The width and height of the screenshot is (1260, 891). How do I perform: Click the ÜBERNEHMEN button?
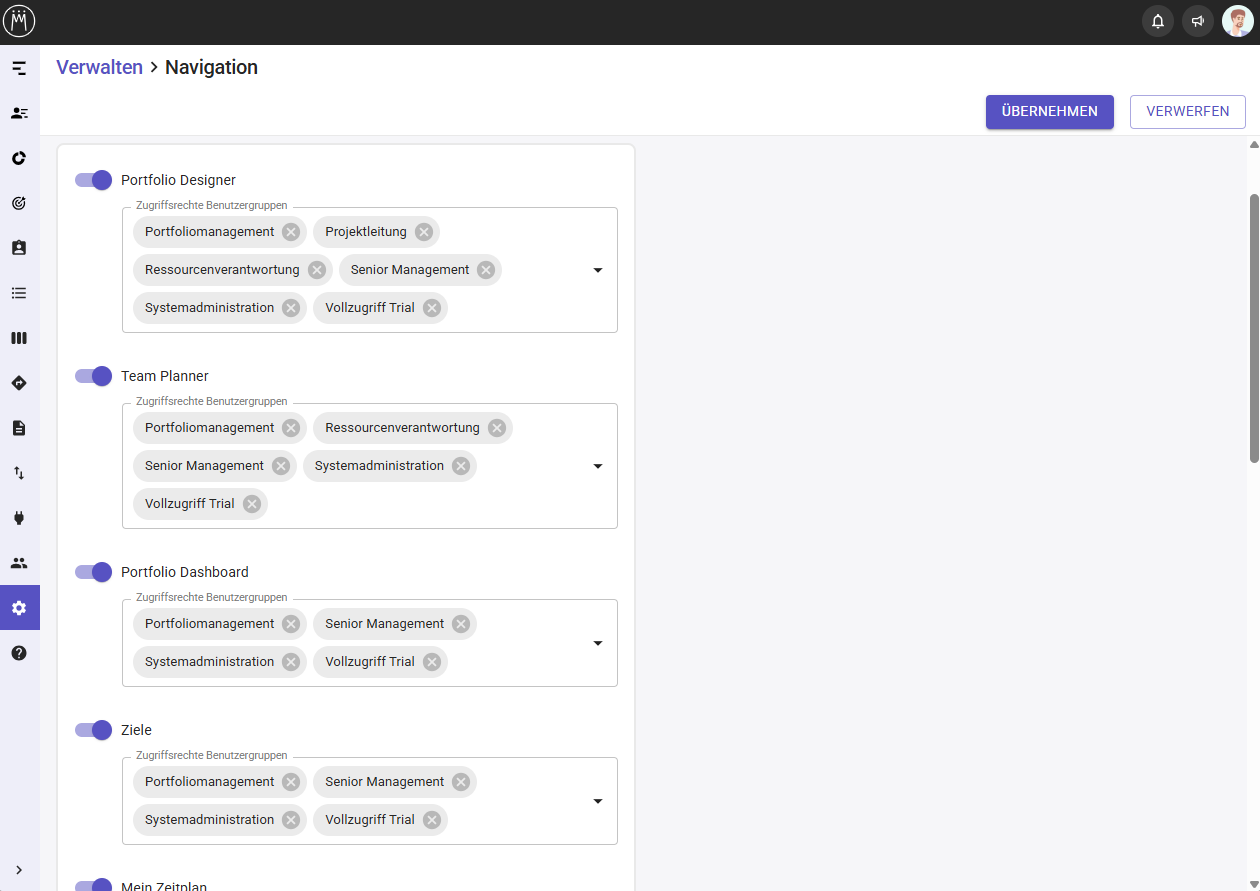[x=1049, y=112]
